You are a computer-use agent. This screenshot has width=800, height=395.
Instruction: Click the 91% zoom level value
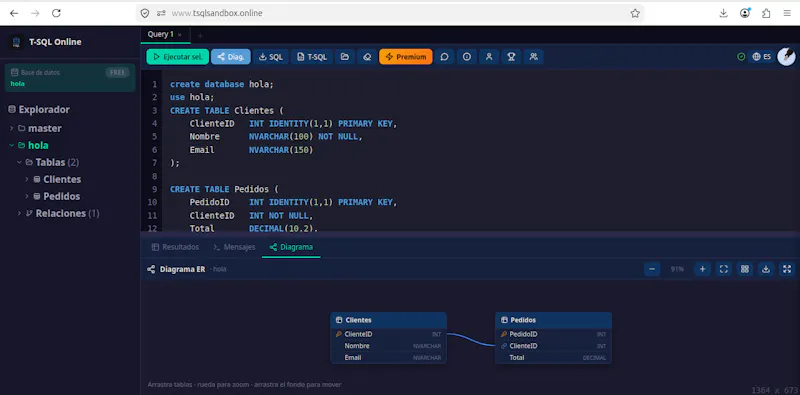click(677, 269)
